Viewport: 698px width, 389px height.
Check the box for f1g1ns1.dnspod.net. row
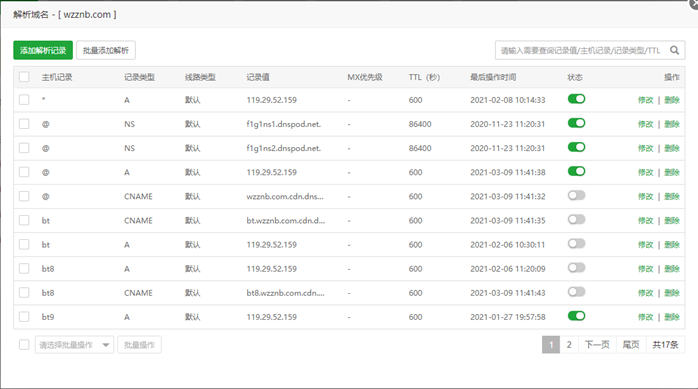[24, 124]
